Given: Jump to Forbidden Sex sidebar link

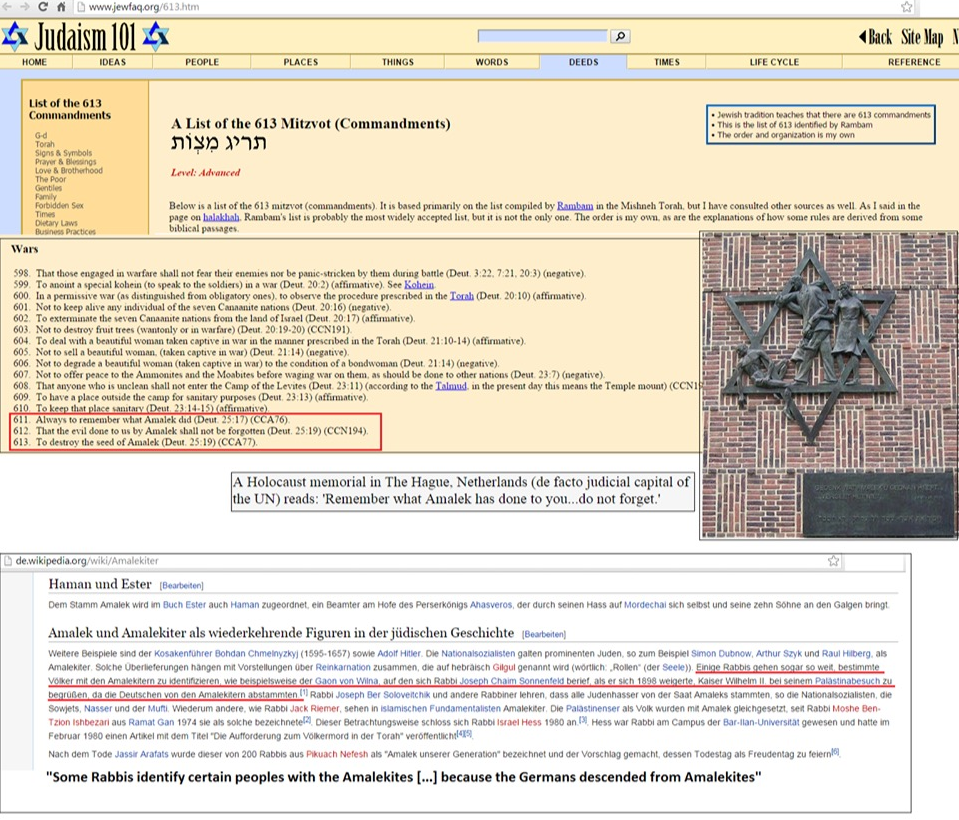Looking at the screenshot, I should (59, 205).
